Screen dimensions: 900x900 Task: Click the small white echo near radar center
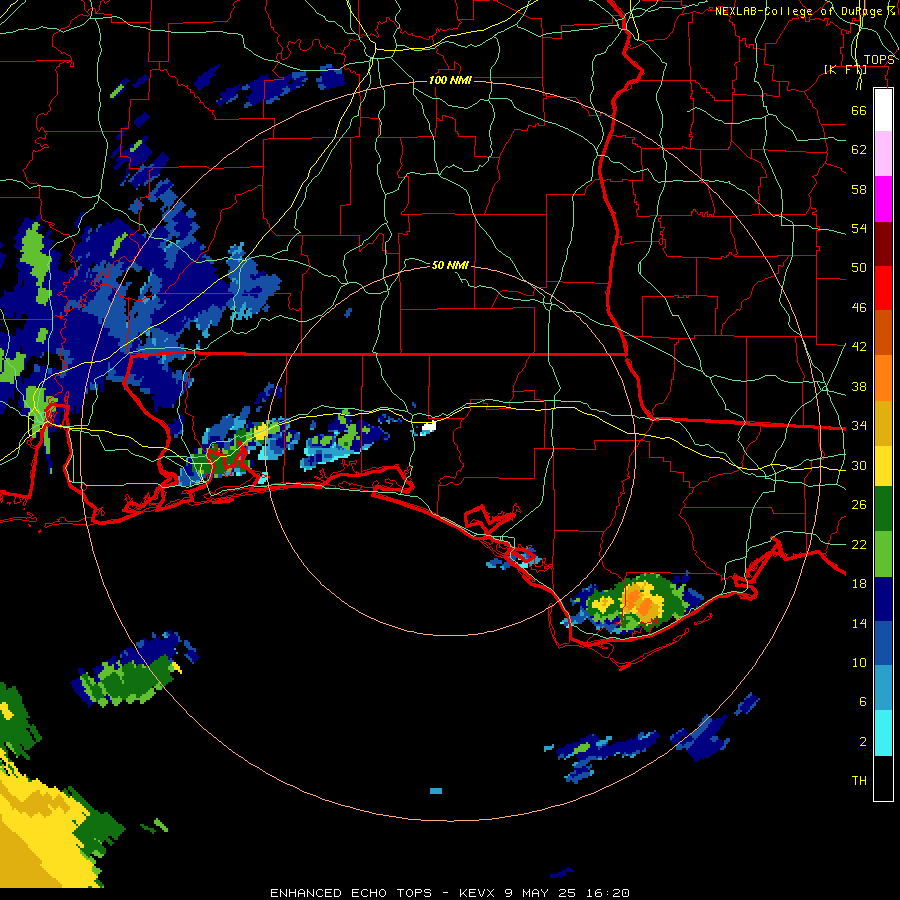point(429,426)
